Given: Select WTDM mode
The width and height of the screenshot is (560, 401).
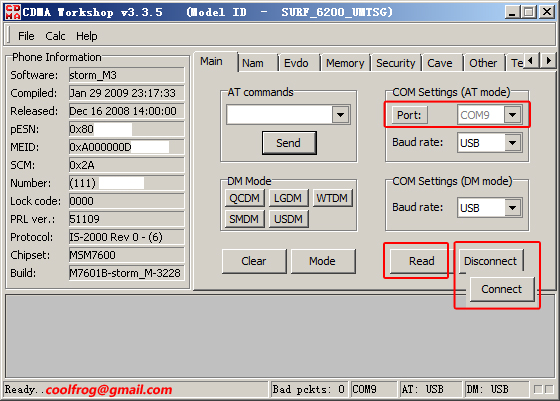Looking at the screenshot, I should tap(332, 198).
